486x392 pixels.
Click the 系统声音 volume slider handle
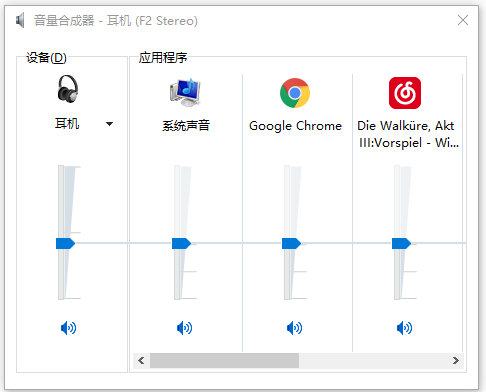181,244
